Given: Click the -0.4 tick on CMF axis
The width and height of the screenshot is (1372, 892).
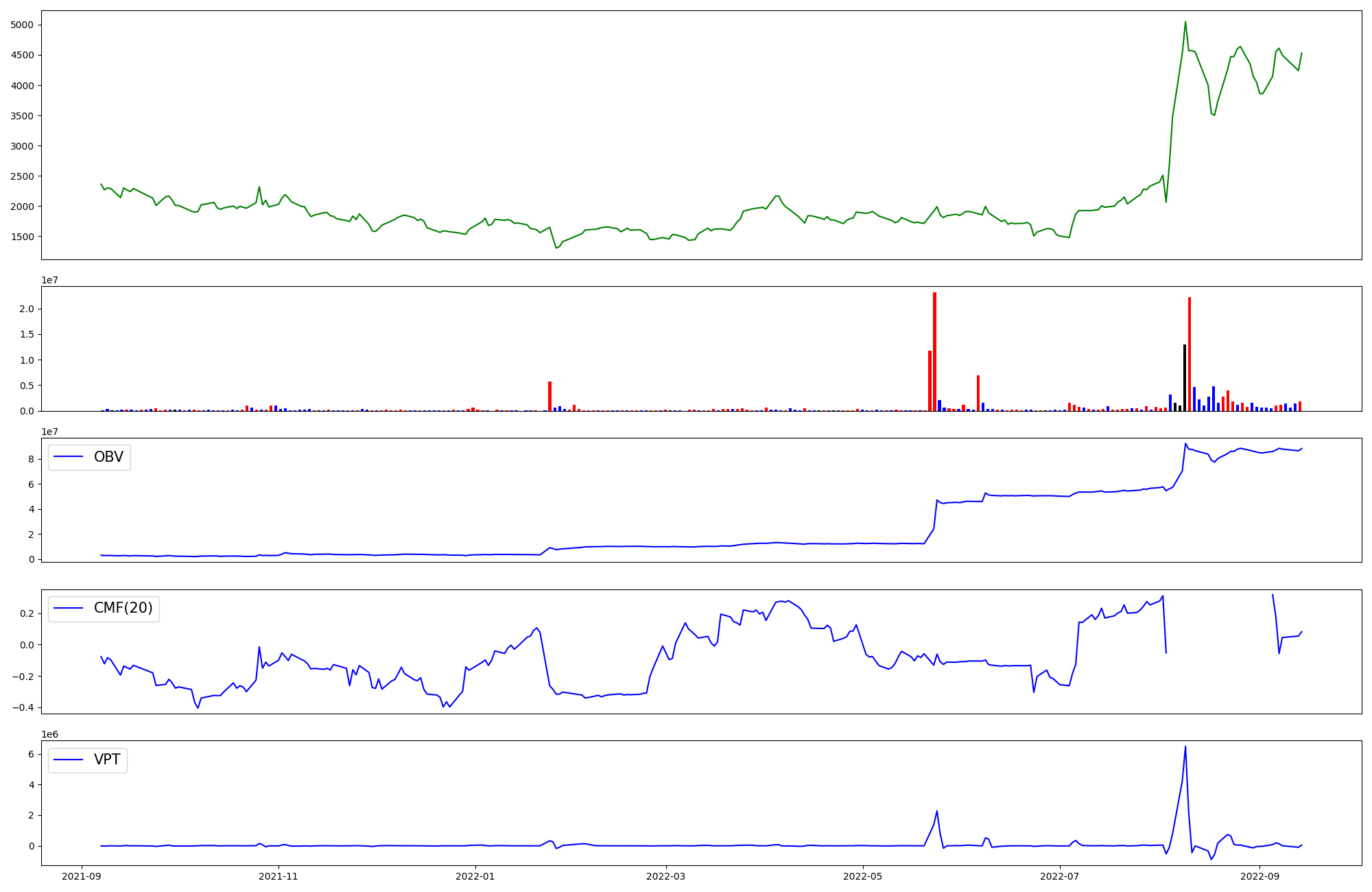Looking at the screenshot, I should click(x=21, y=708).
